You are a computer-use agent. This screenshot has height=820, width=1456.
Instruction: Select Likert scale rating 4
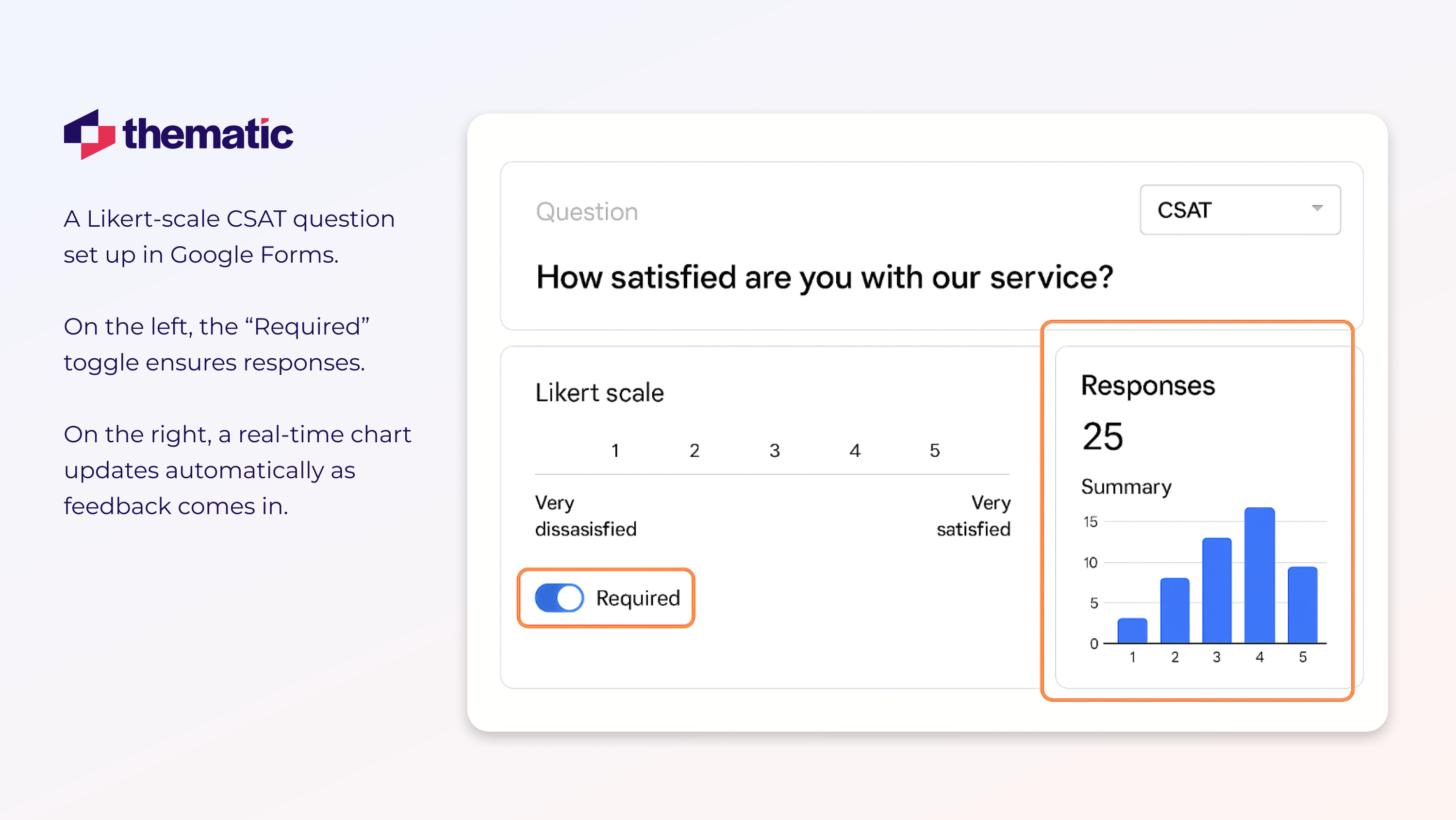click(855, 450)
